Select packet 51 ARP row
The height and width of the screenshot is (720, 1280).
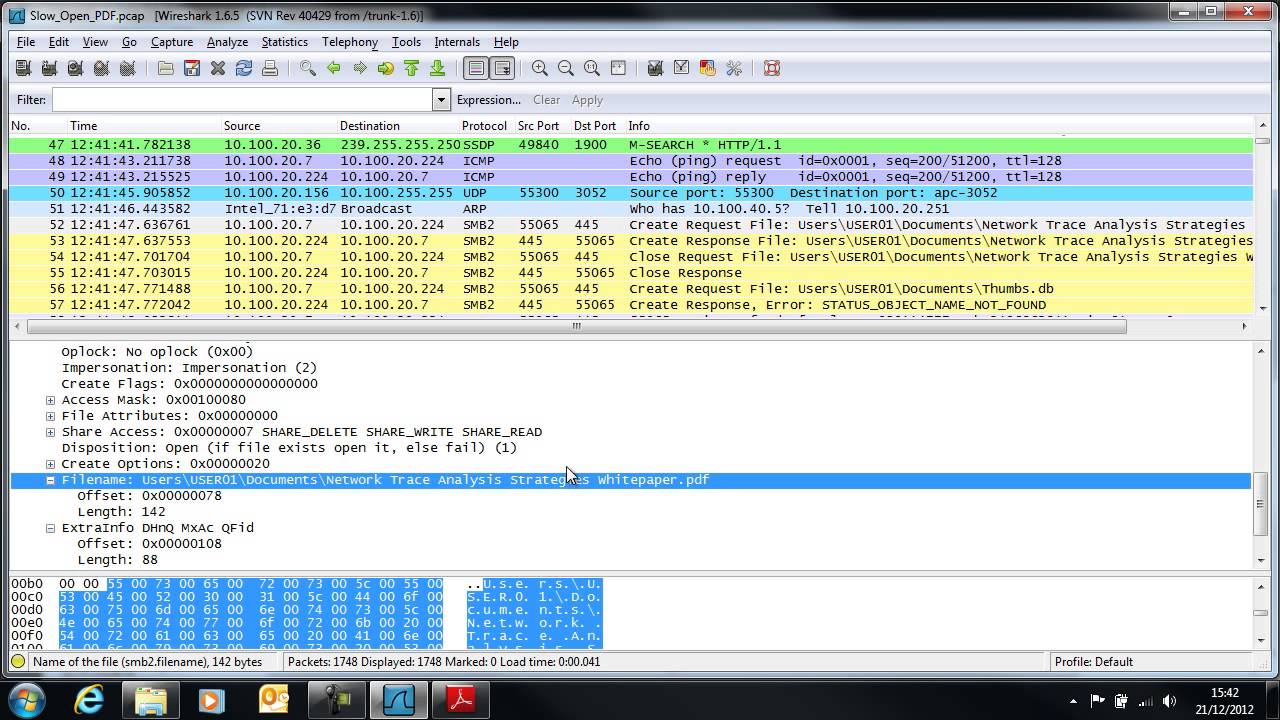632,209
